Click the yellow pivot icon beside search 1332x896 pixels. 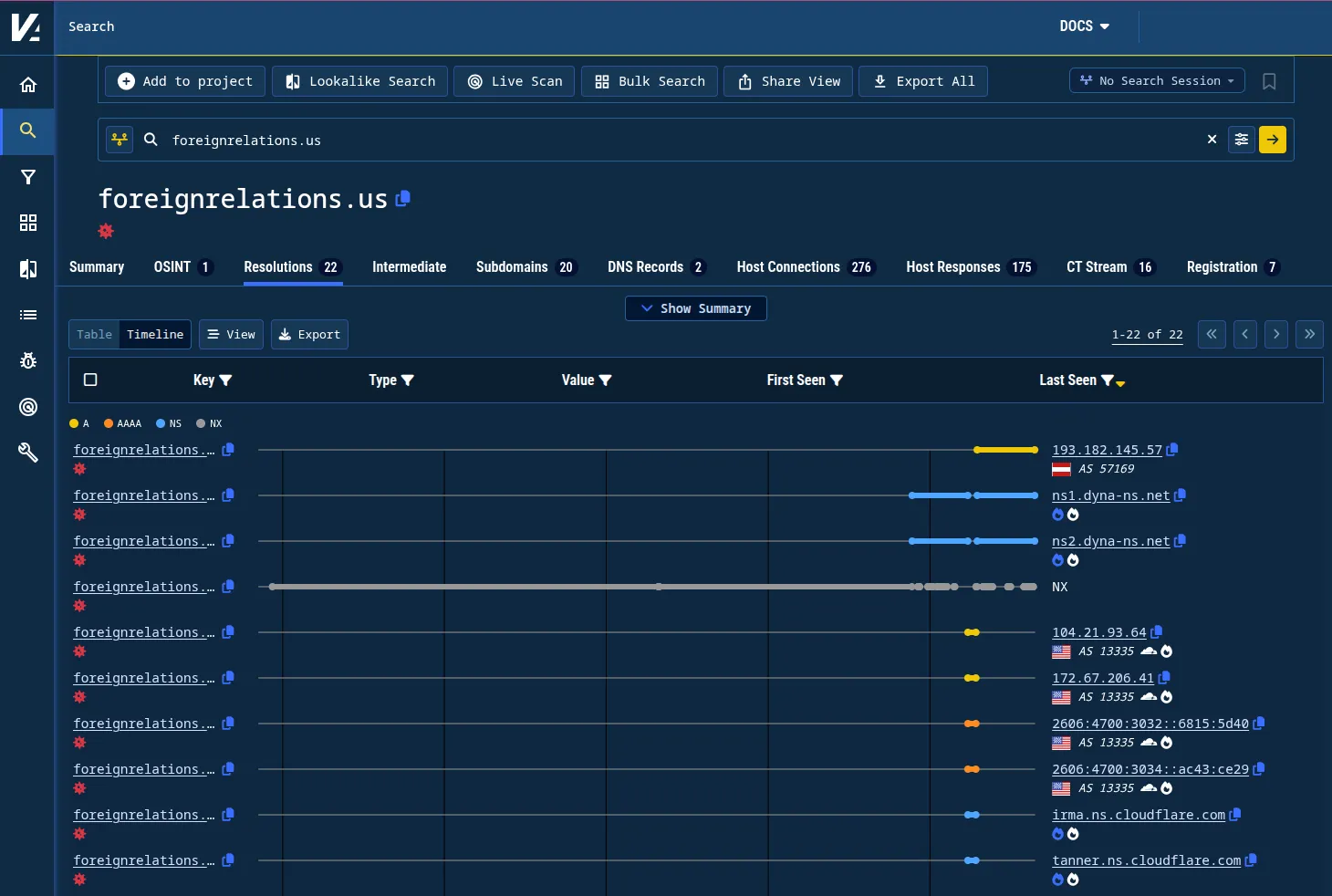click(120, 140)
